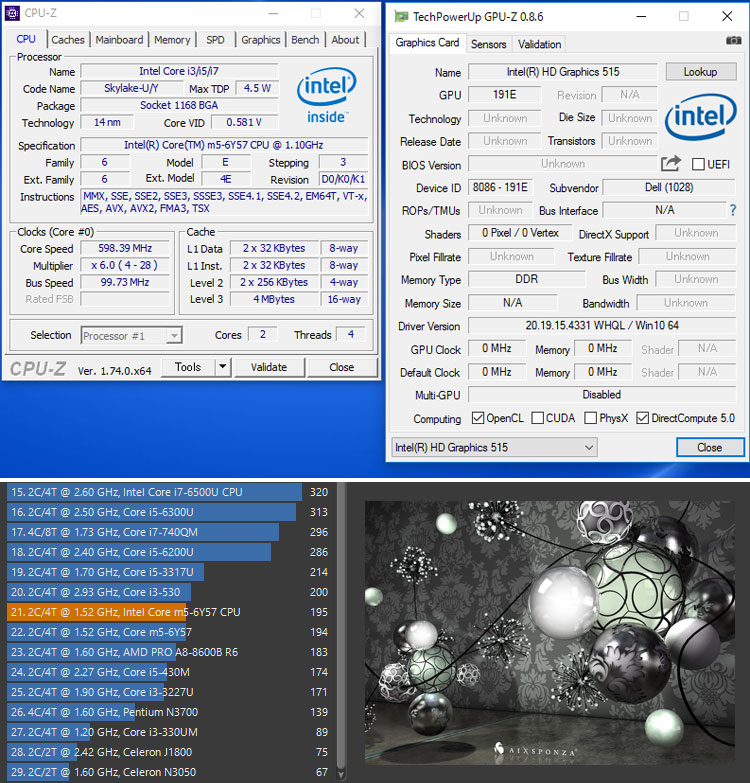This screenshot has height=783, width=750.
Task: Click the Close button in GPU-Z
Action: coord(710,447)
